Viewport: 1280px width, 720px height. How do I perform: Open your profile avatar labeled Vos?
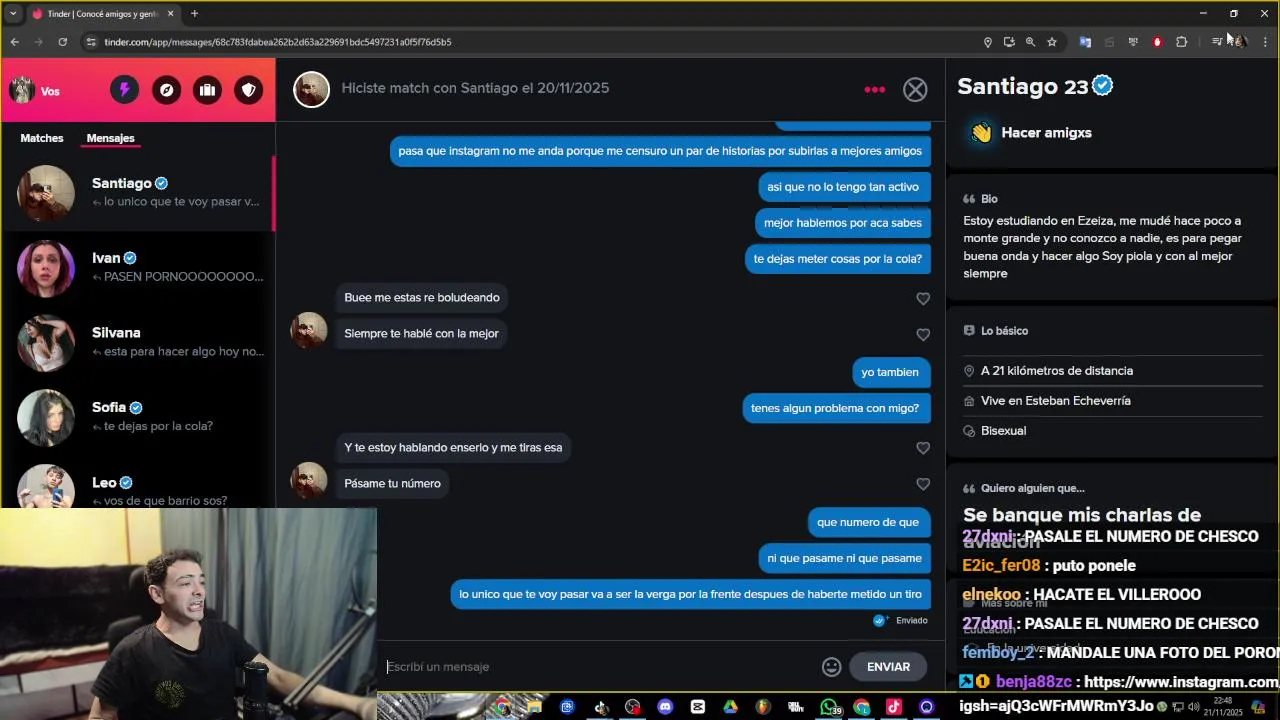tap(35, 91)
